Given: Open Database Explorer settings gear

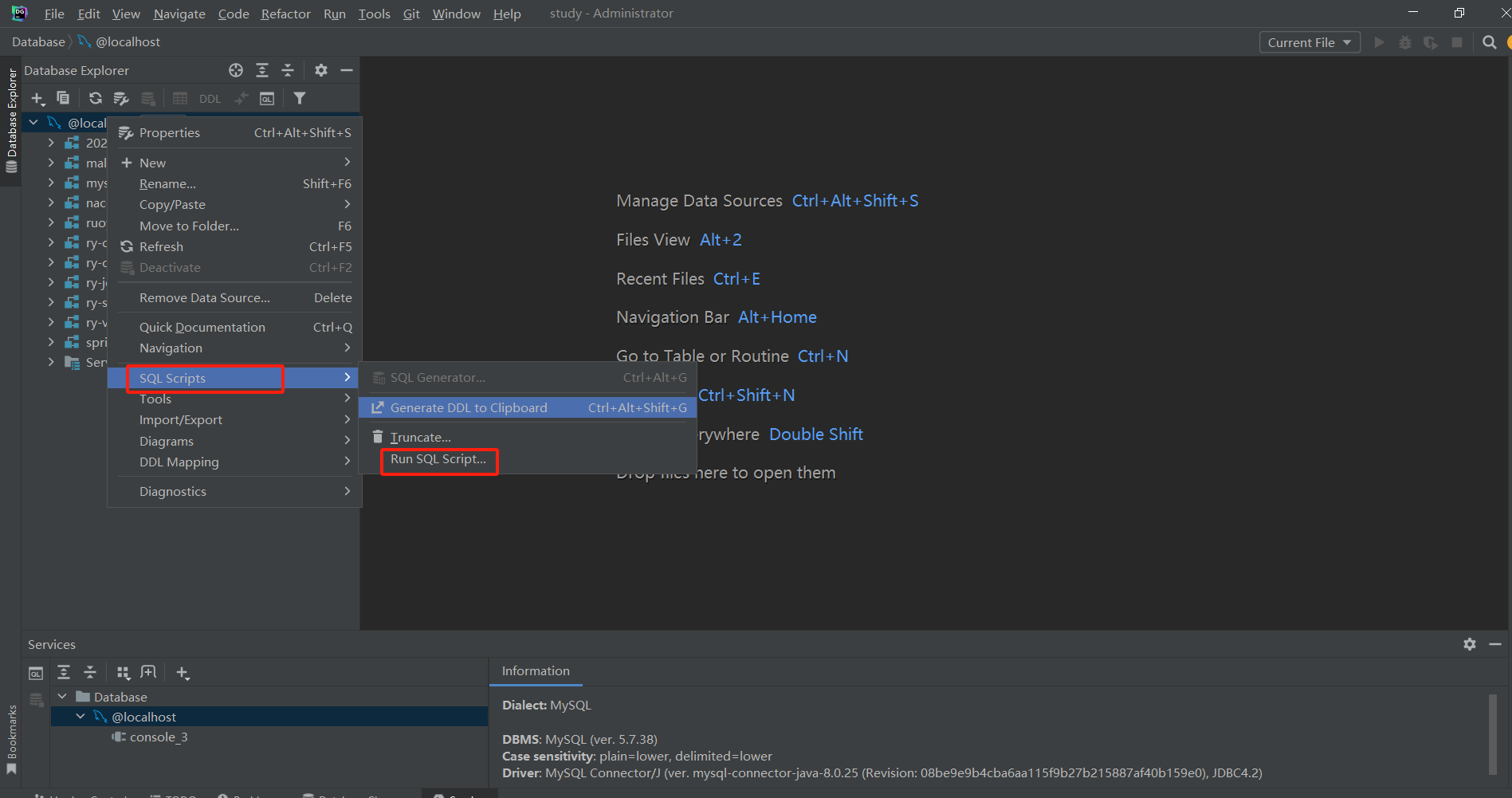Looking at the screenshot, I should point(321,71).
